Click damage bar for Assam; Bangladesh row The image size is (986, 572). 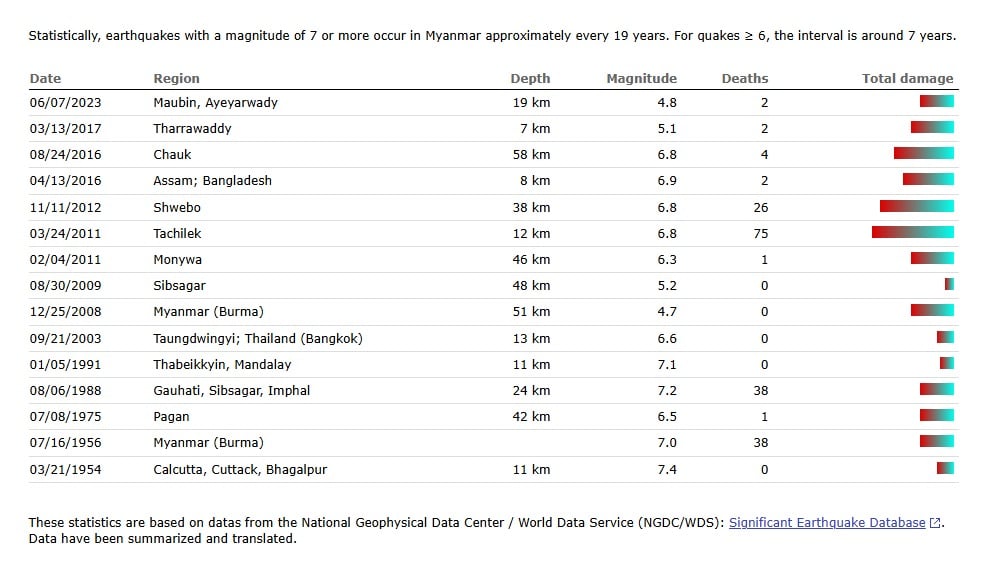tap(928, 179)
